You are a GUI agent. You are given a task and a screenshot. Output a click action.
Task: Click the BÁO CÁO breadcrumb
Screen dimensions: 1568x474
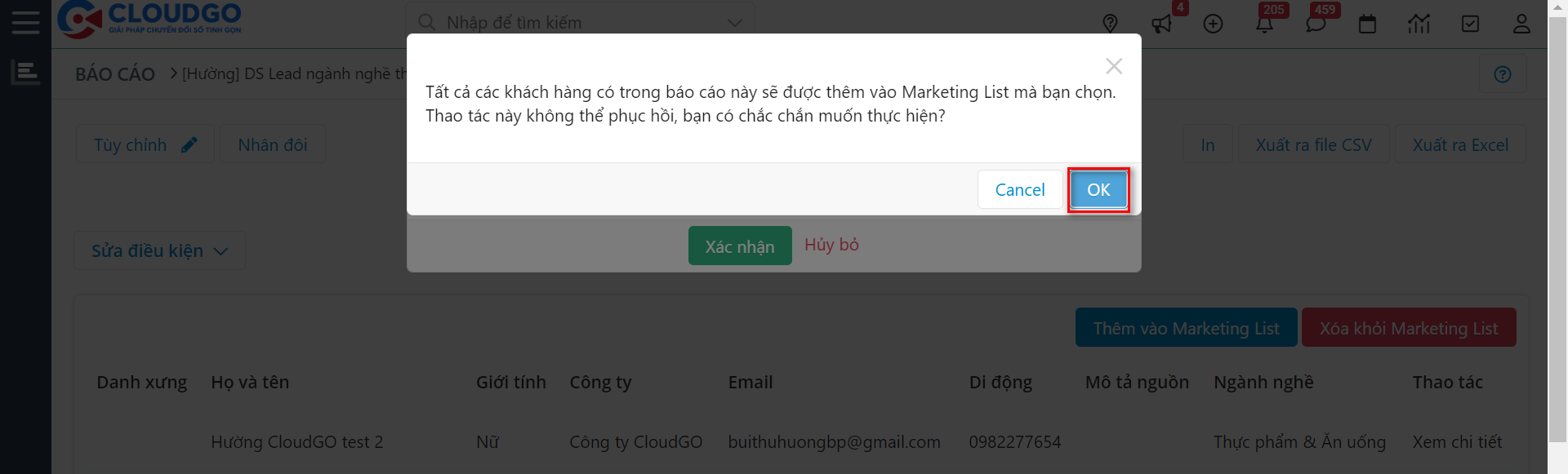pos(115,74)
